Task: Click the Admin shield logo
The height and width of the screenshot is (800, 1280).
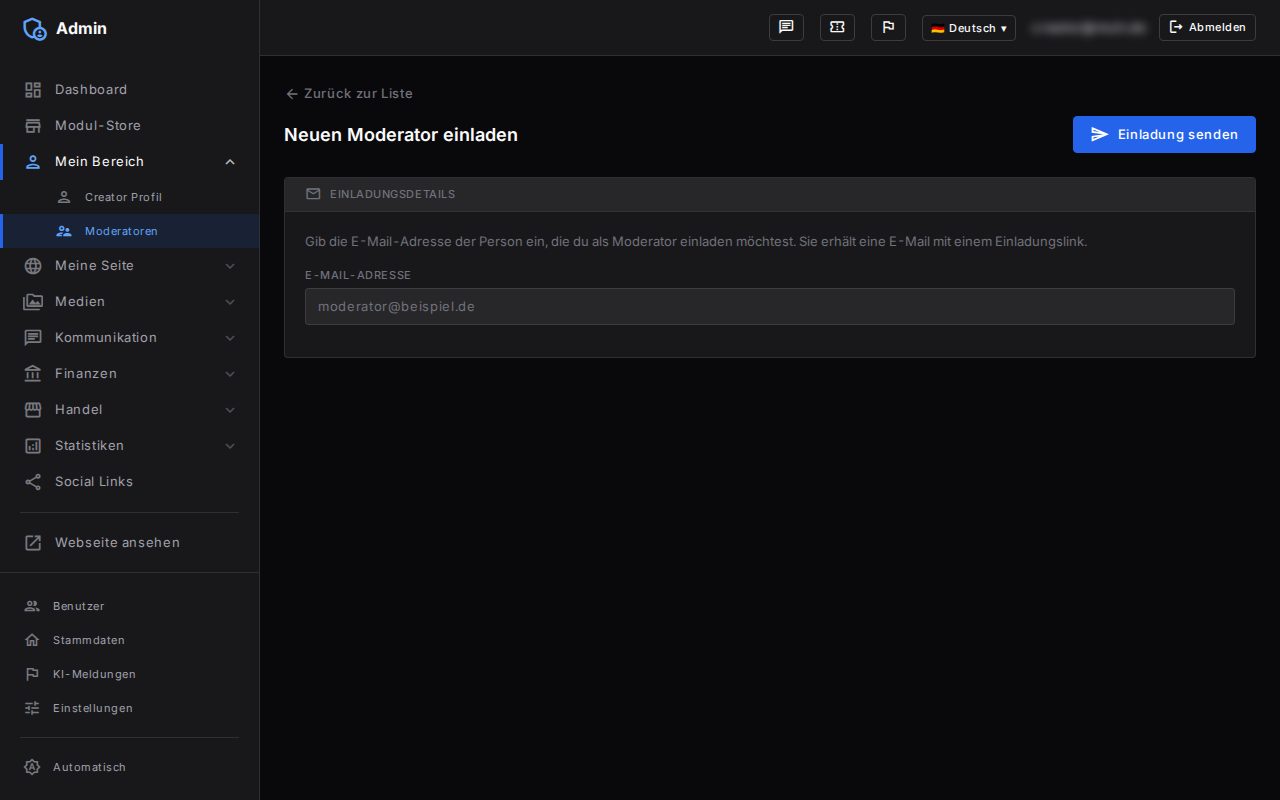Action: 35,28
